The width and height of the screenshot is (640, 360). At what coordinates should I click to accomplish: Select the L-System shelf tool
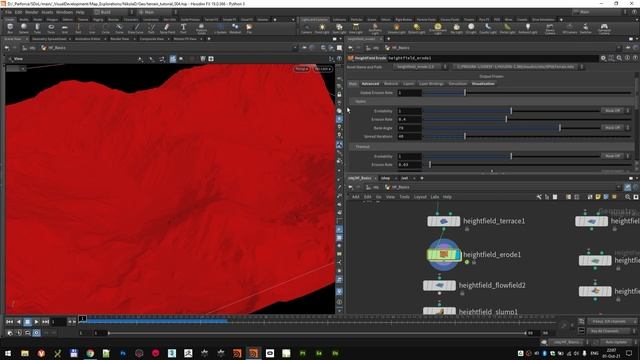point(220,28)
